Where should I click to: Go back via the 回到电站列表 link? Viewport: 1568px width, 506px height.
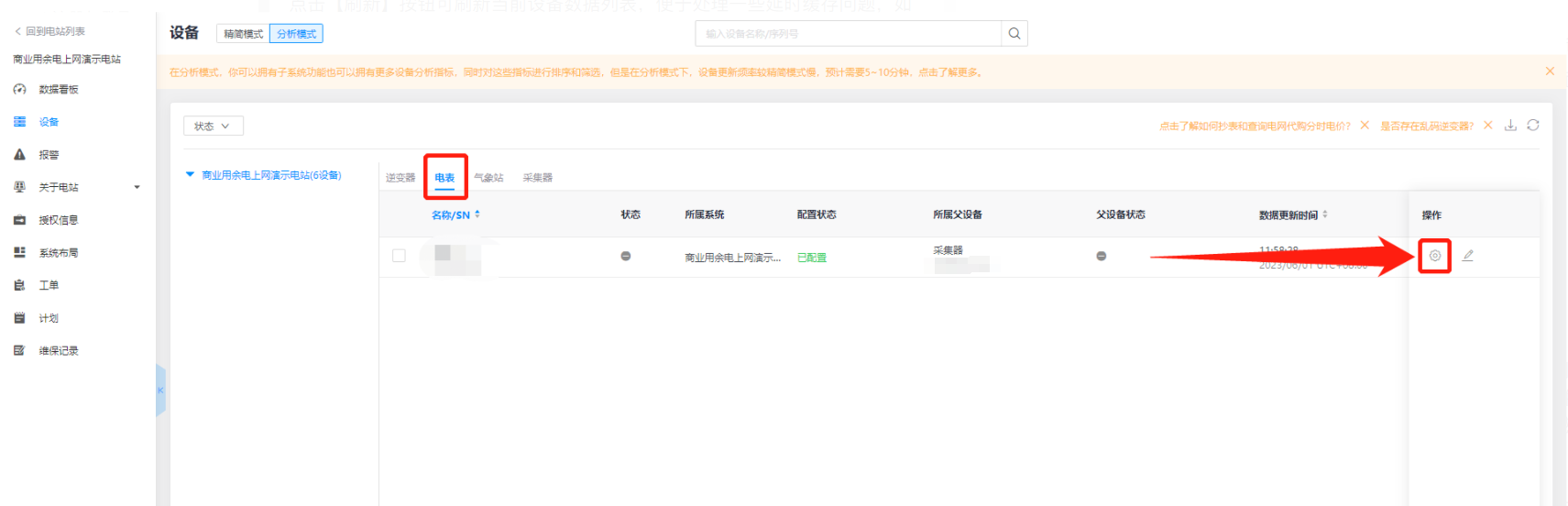(x=50, y=31)
